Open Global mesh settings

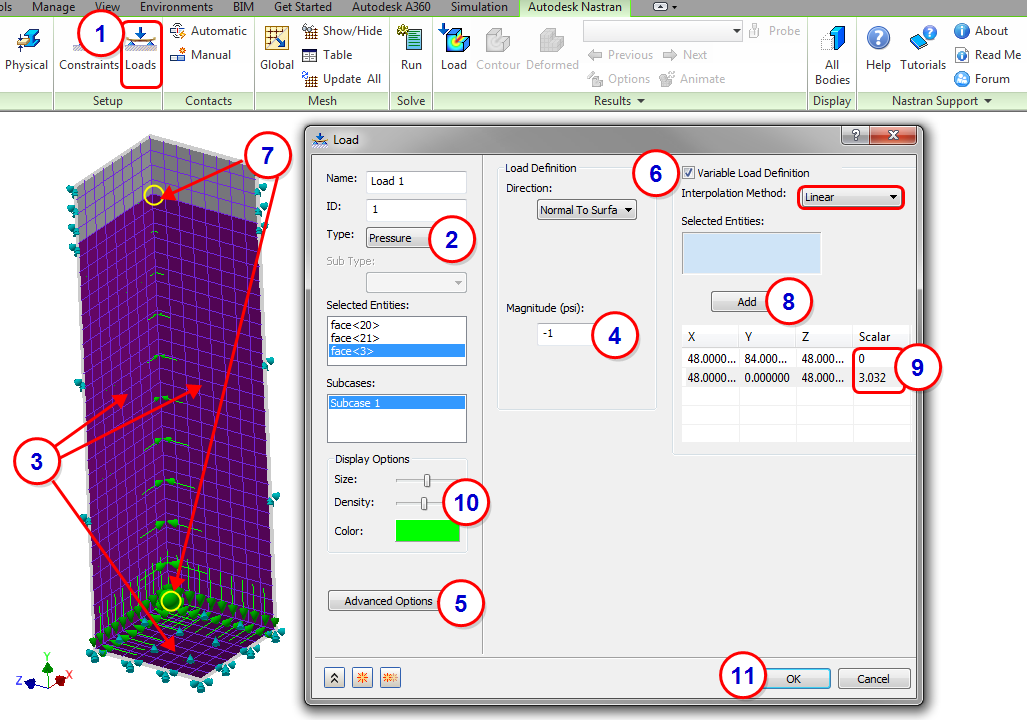(x=276, y=49)
